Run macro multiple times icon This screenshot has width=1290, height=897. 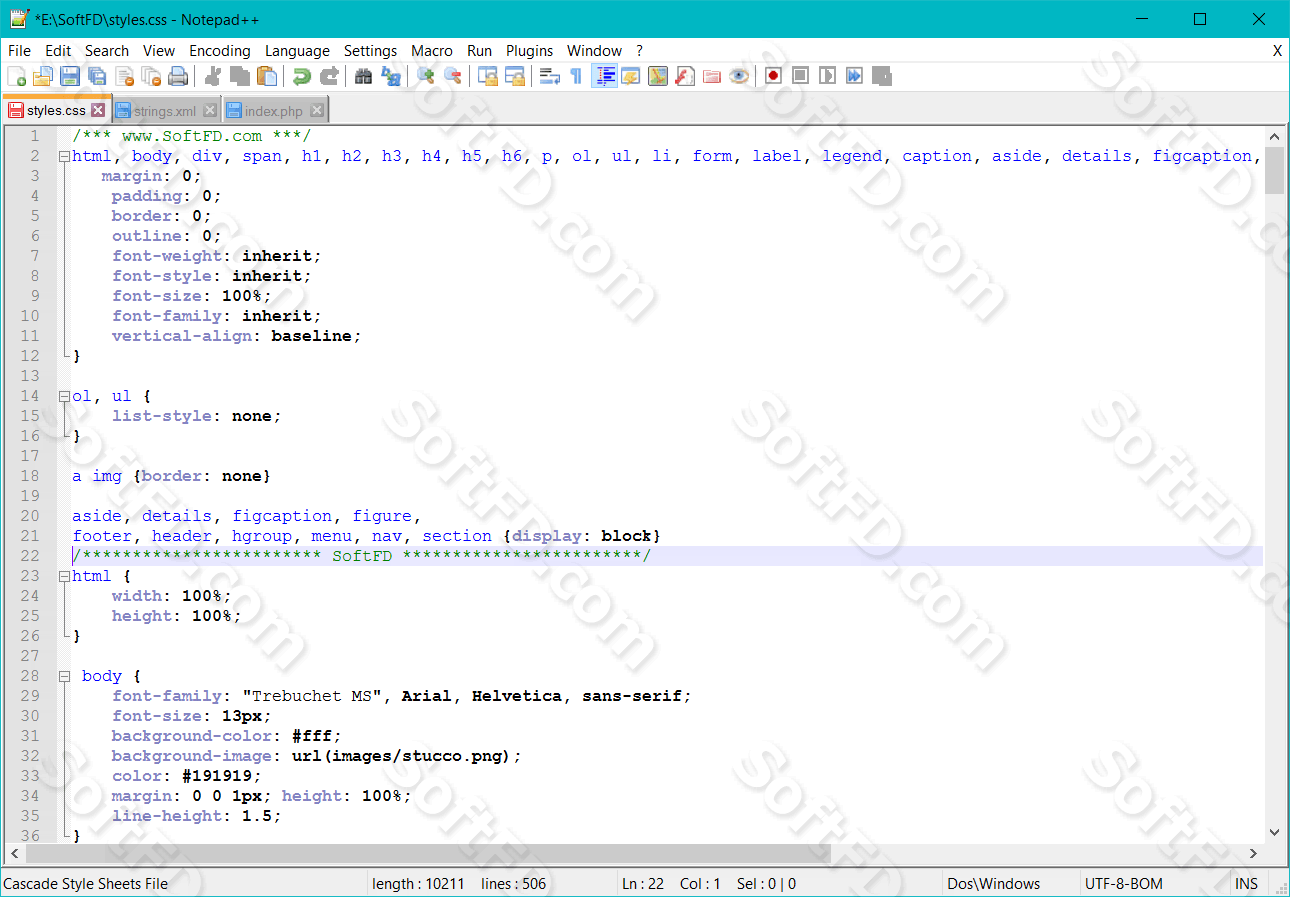(x=854, y=76)
